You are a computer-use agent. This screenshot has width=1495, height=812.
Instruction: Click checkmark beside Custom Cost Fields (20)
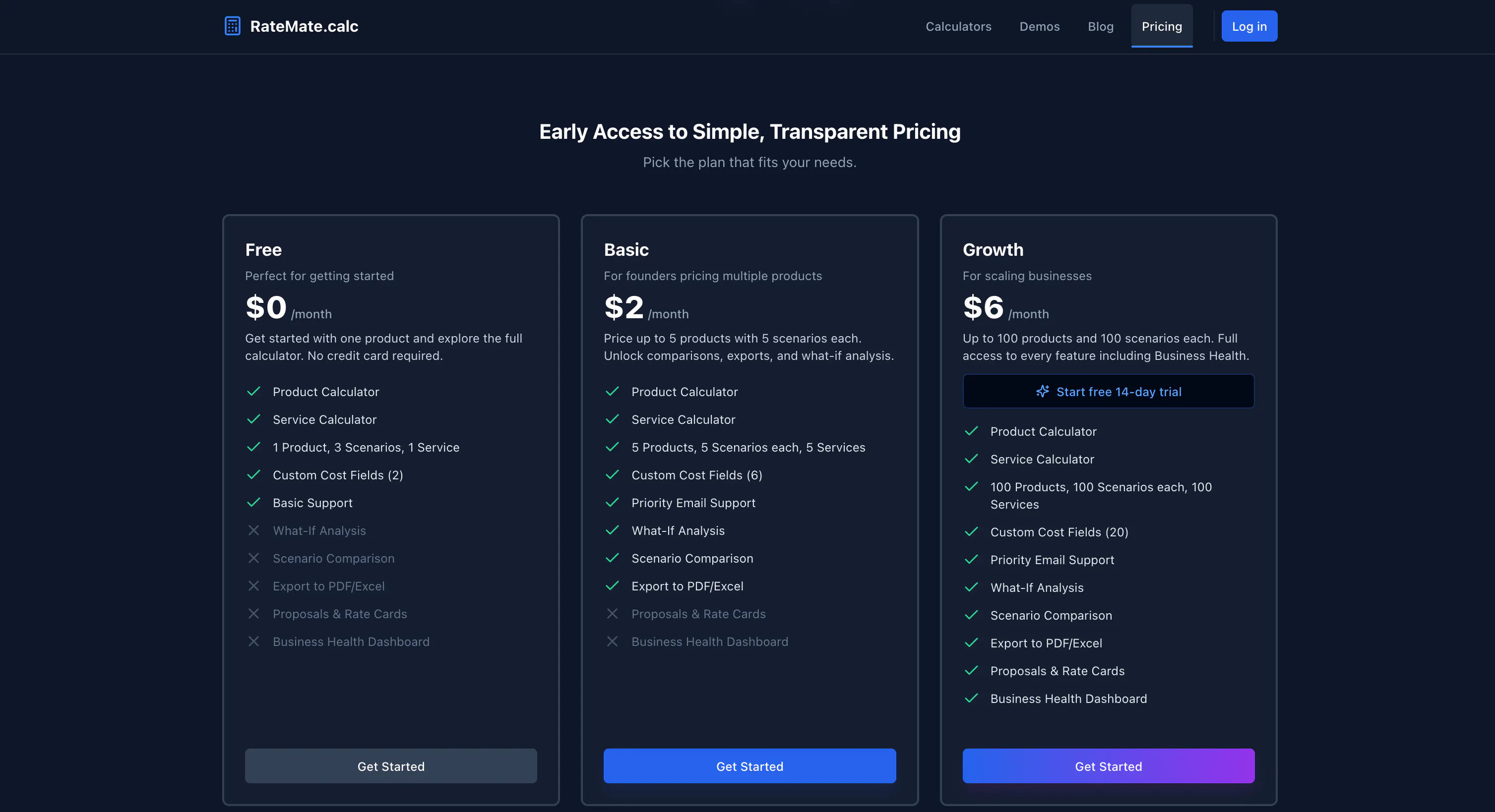coord(972,532)
